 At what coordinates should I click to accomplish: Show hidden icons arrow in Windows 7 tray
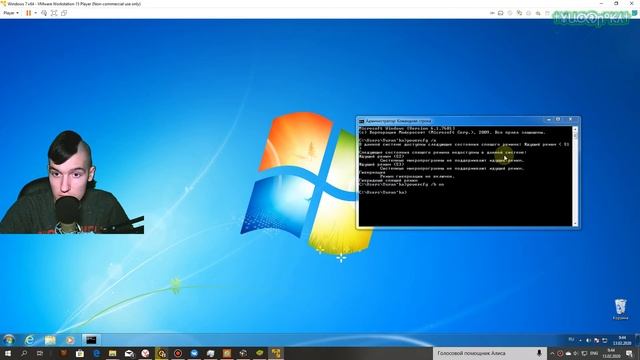[x=580, y=340]
